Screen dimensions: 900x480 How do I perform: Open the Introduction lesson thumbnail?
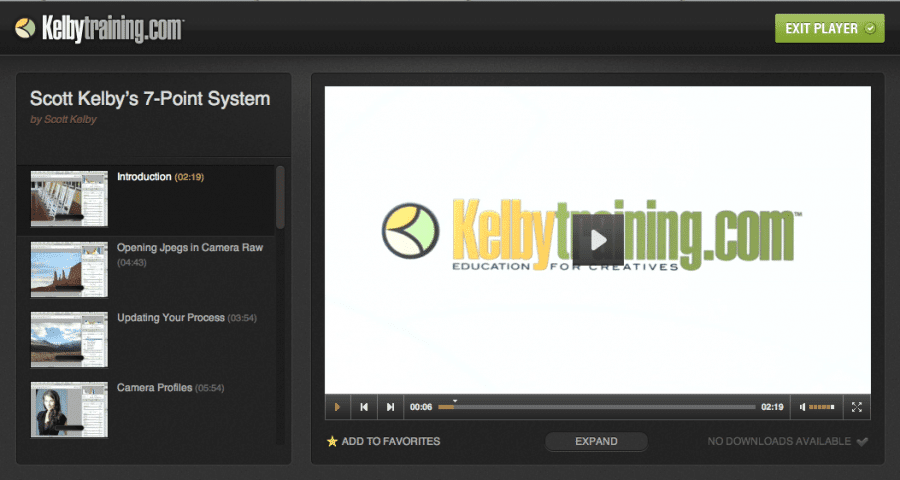(x=69, y=199)
